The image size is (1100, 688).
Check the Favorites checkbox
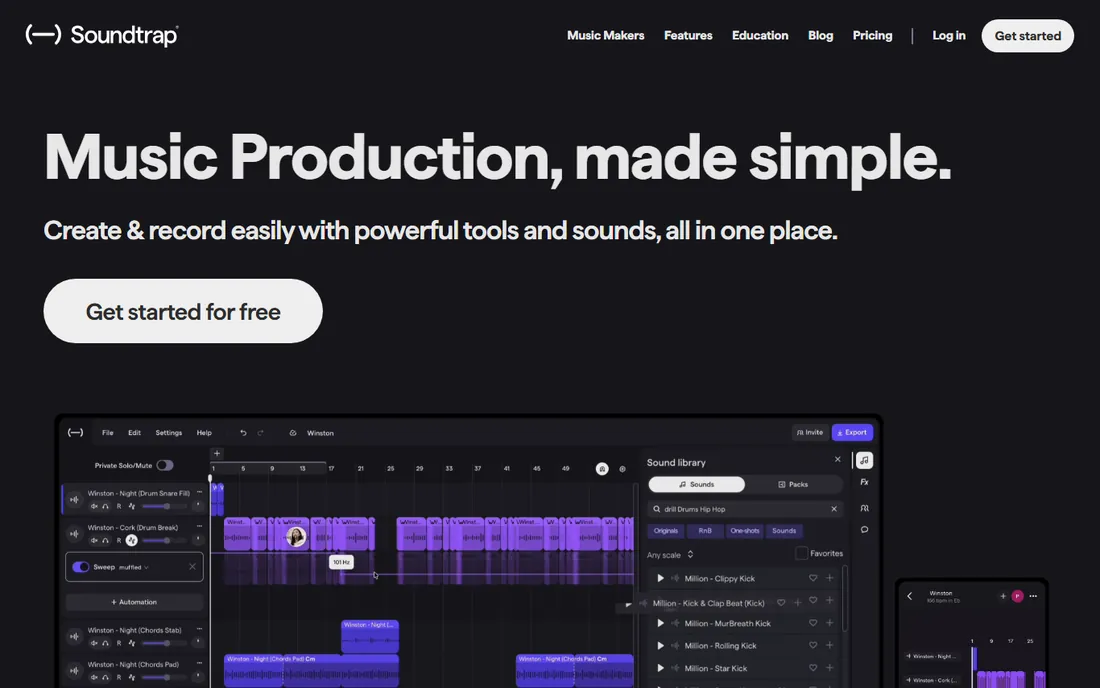point(801,553)
